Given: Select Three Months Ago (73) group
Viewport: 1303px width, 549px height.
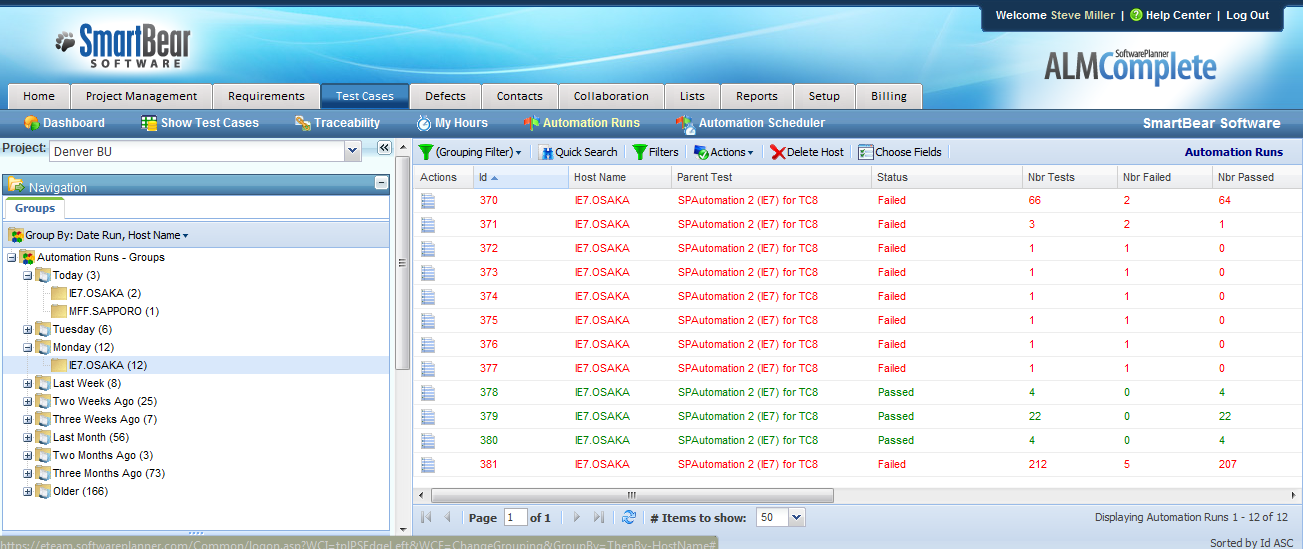Looking at the screenshot, I should click(x=109, y=473).
